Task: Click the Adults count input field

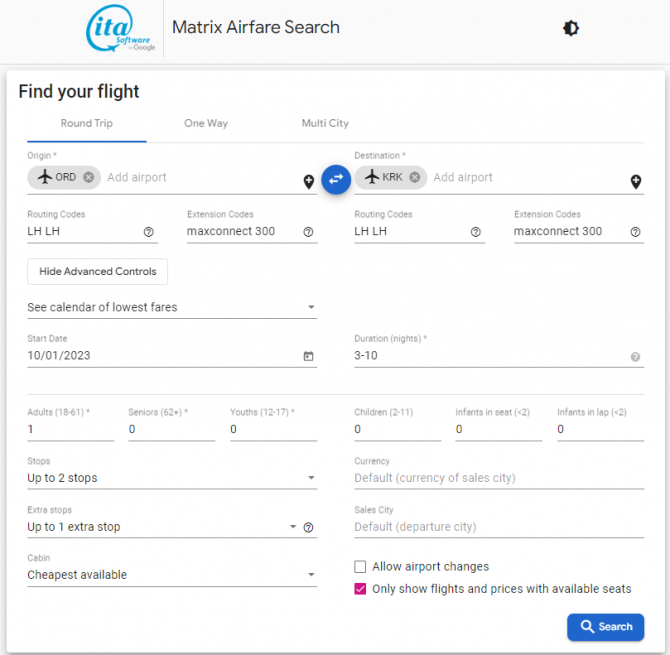Action: coord(70,429)
